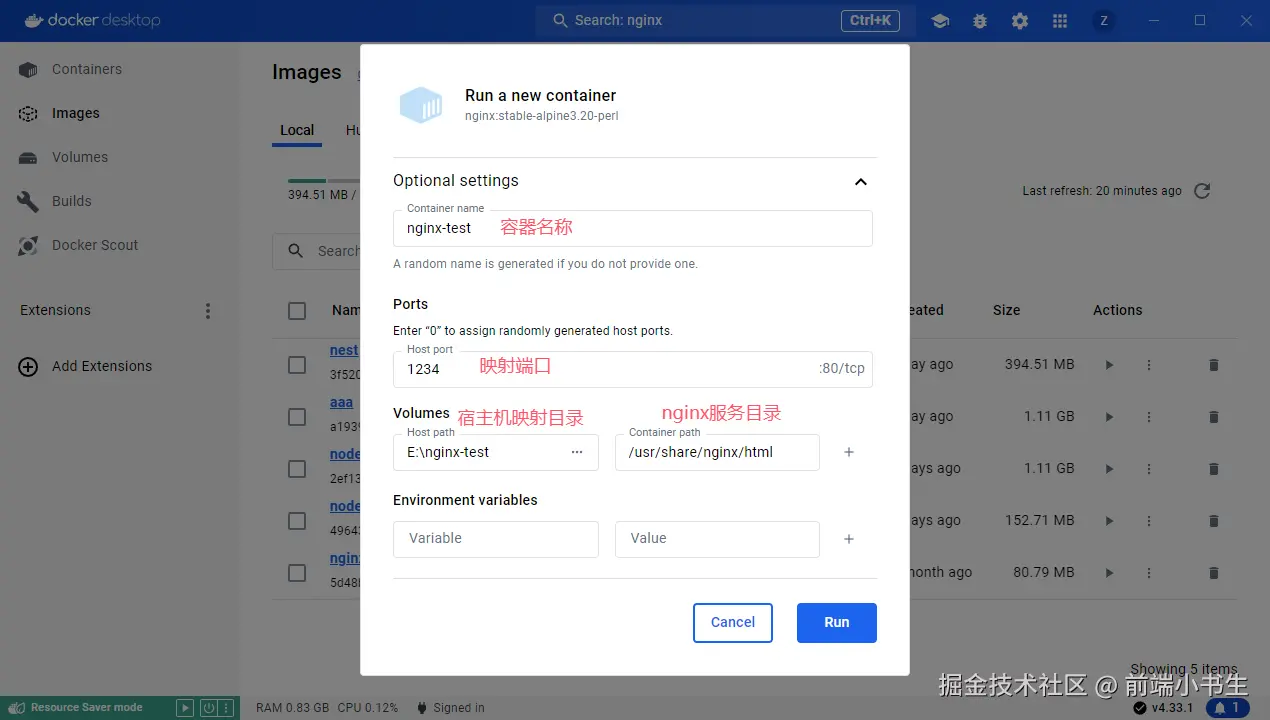Delete the aaa image
This screenshot has height=720, width=1270.
(1214, 417)
